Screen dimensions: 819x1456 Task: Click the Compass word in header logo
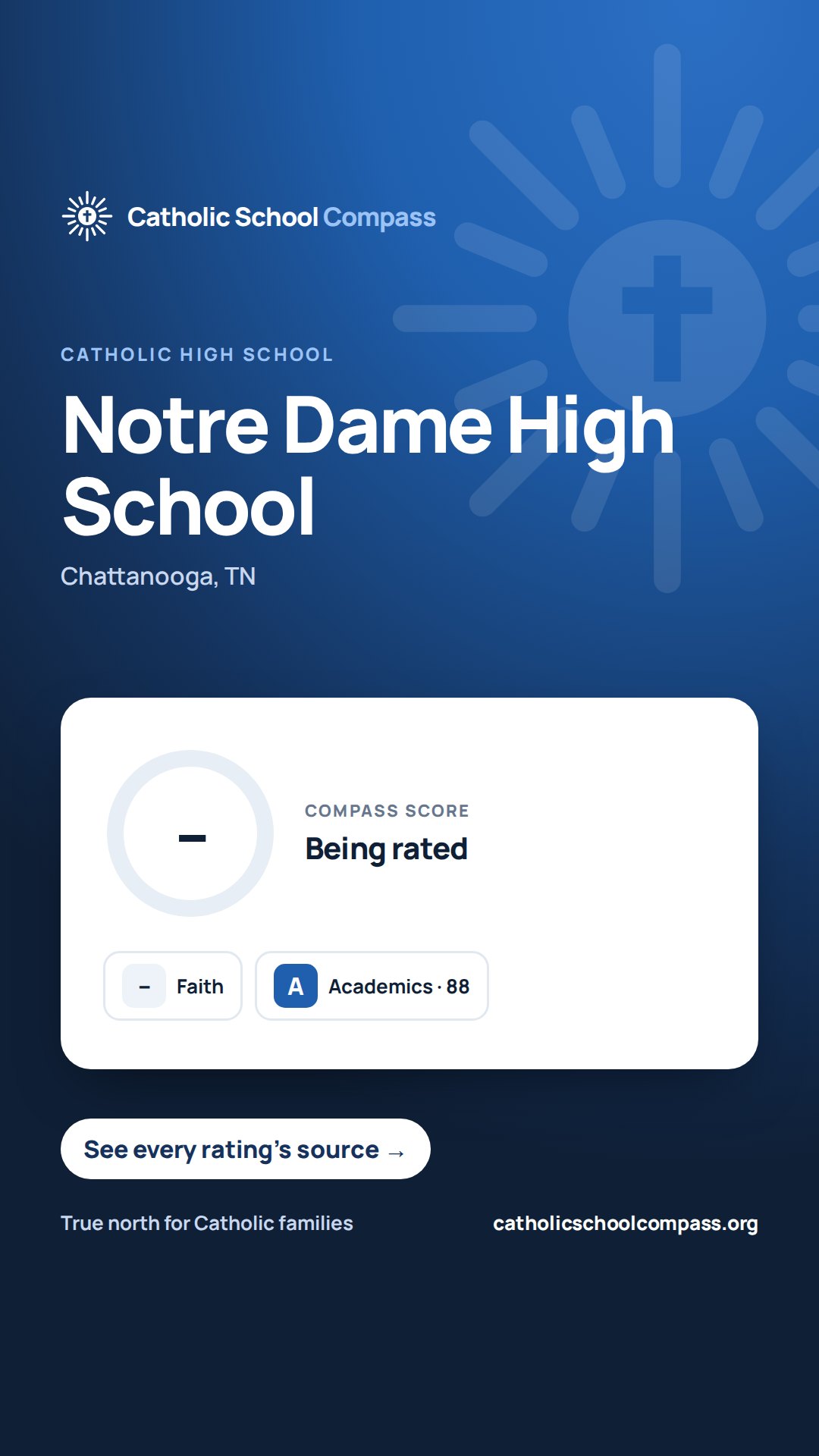tap(379, 218)
